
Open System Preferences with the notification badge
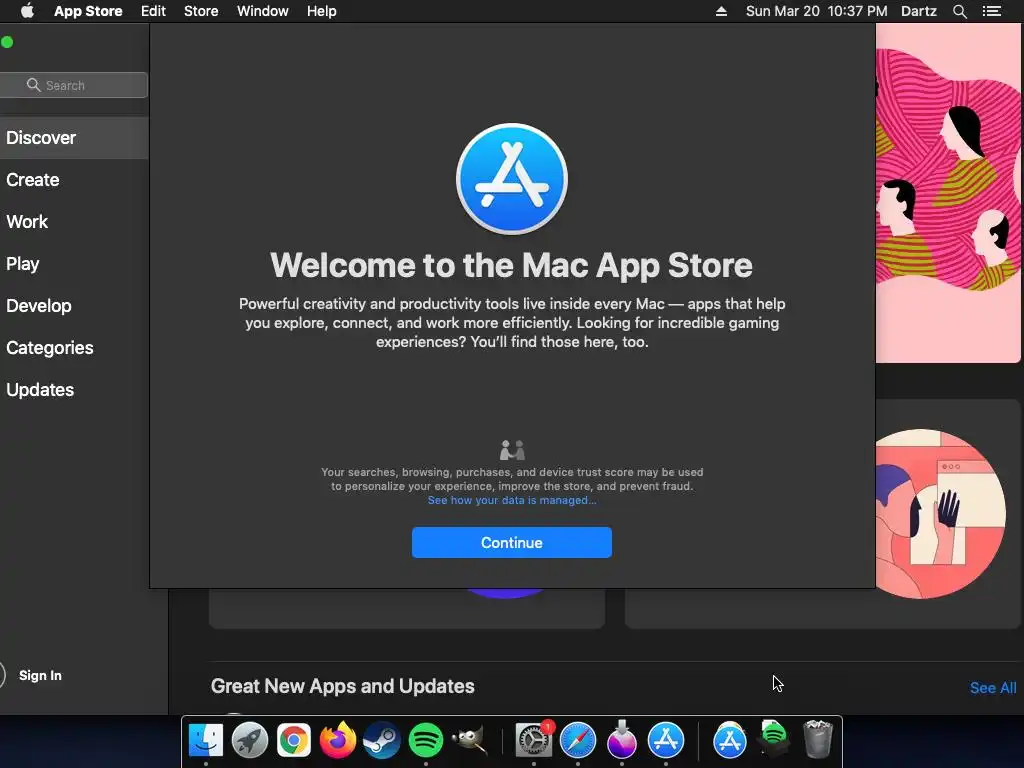534,740
